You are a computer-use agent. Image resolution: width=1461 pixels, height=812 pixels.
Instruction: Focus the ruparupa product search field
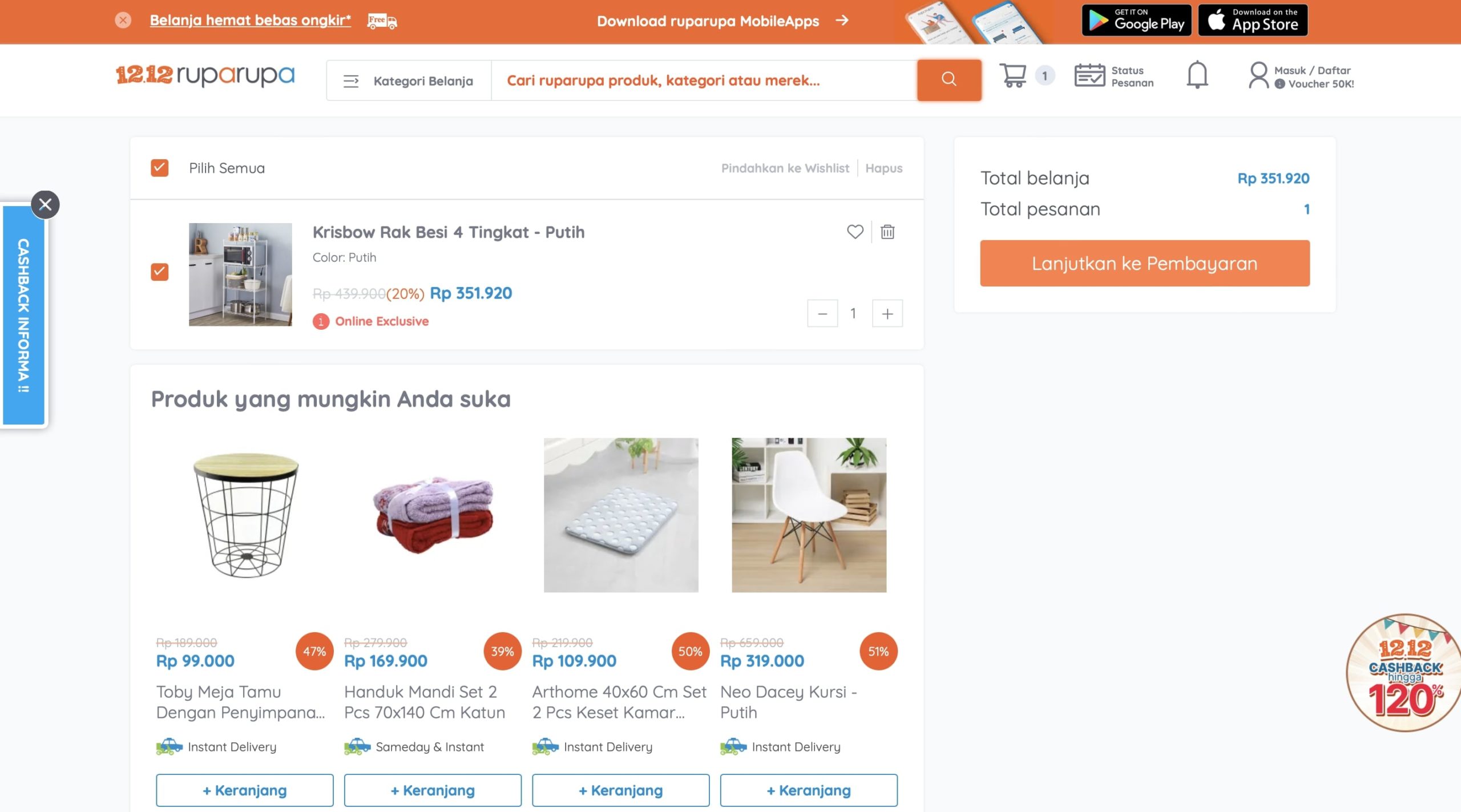tap(703, 80)
